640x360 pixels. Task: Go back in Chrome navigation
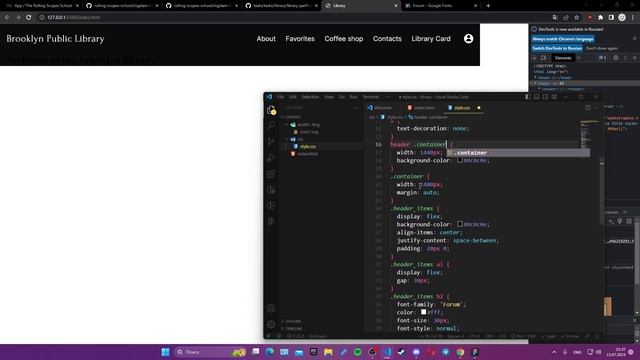click(7, 17)
